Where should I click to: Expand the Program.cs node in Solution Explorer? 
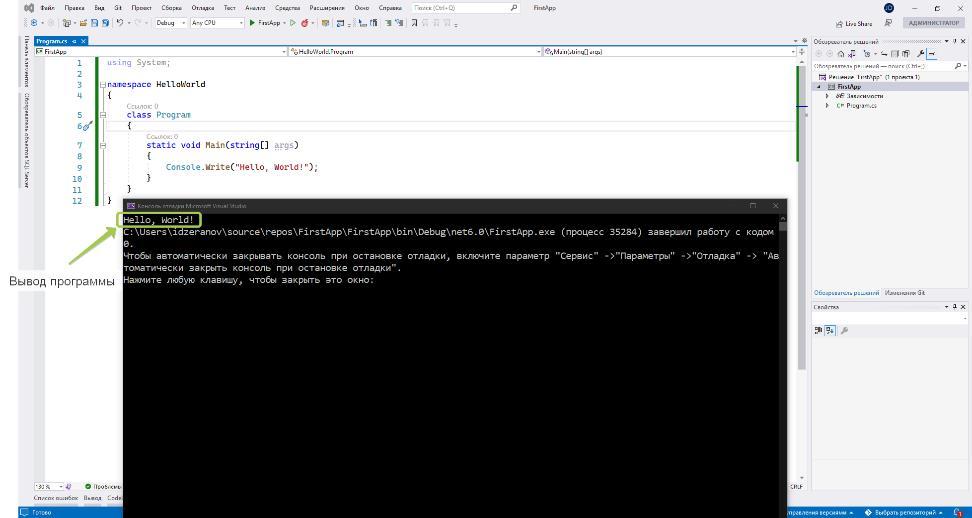pyautogui.click(x=828, y=105)
